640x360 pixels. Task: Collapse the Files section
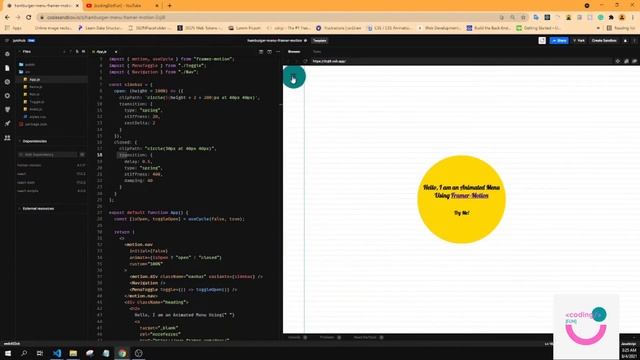click(x=27, y=52)
